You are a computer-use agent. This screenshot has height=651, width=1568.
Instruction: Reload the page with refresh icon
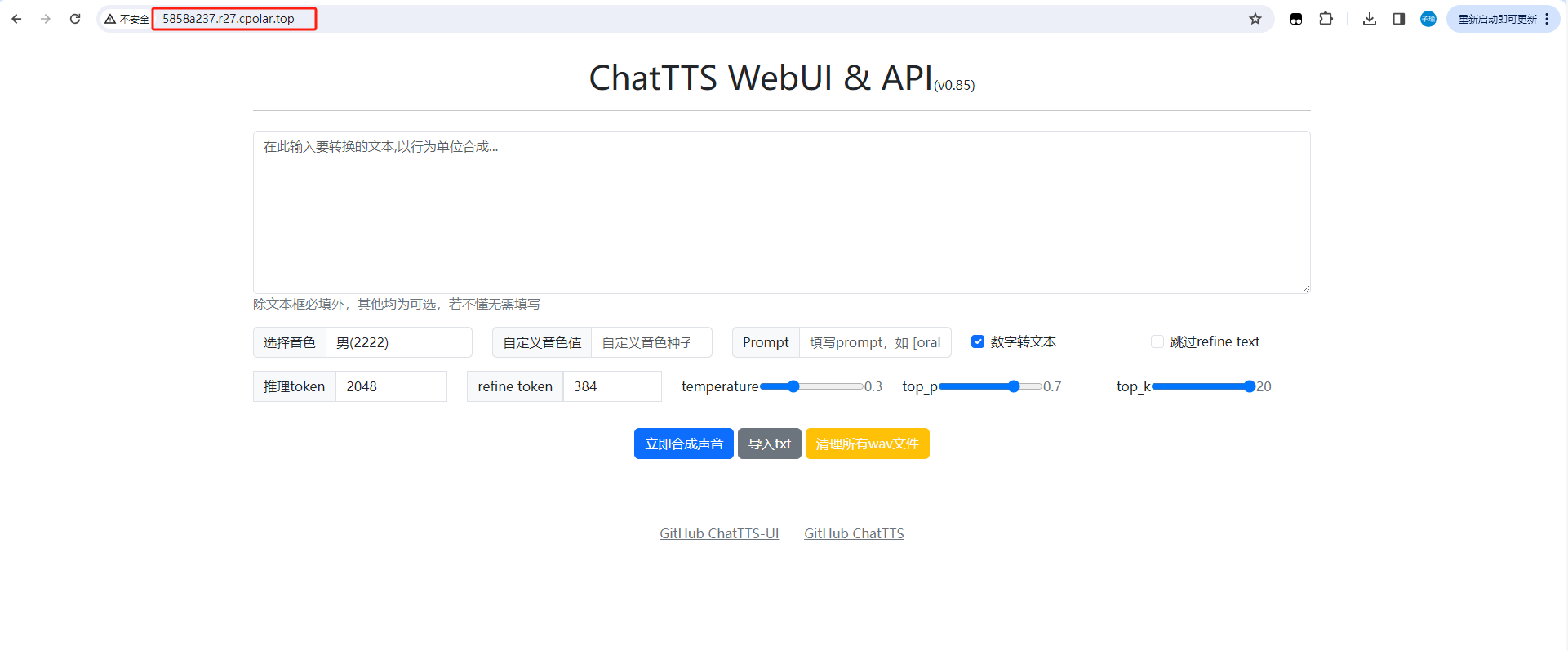pos(75,19)
